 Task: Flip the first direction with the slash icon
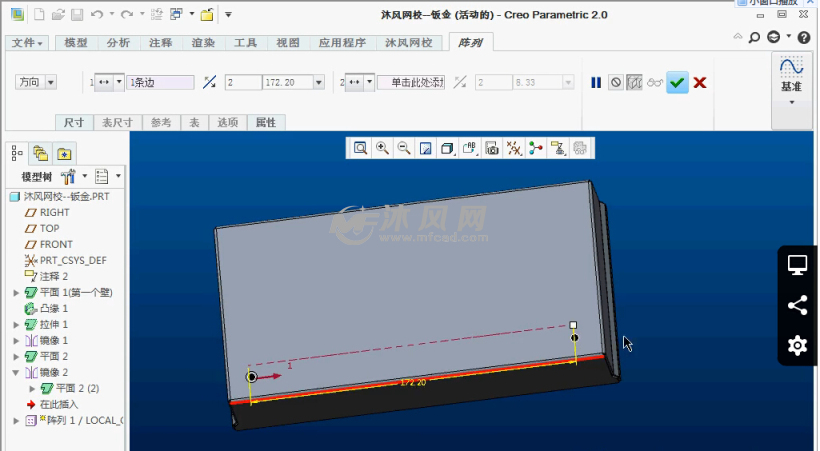(209, 82)
